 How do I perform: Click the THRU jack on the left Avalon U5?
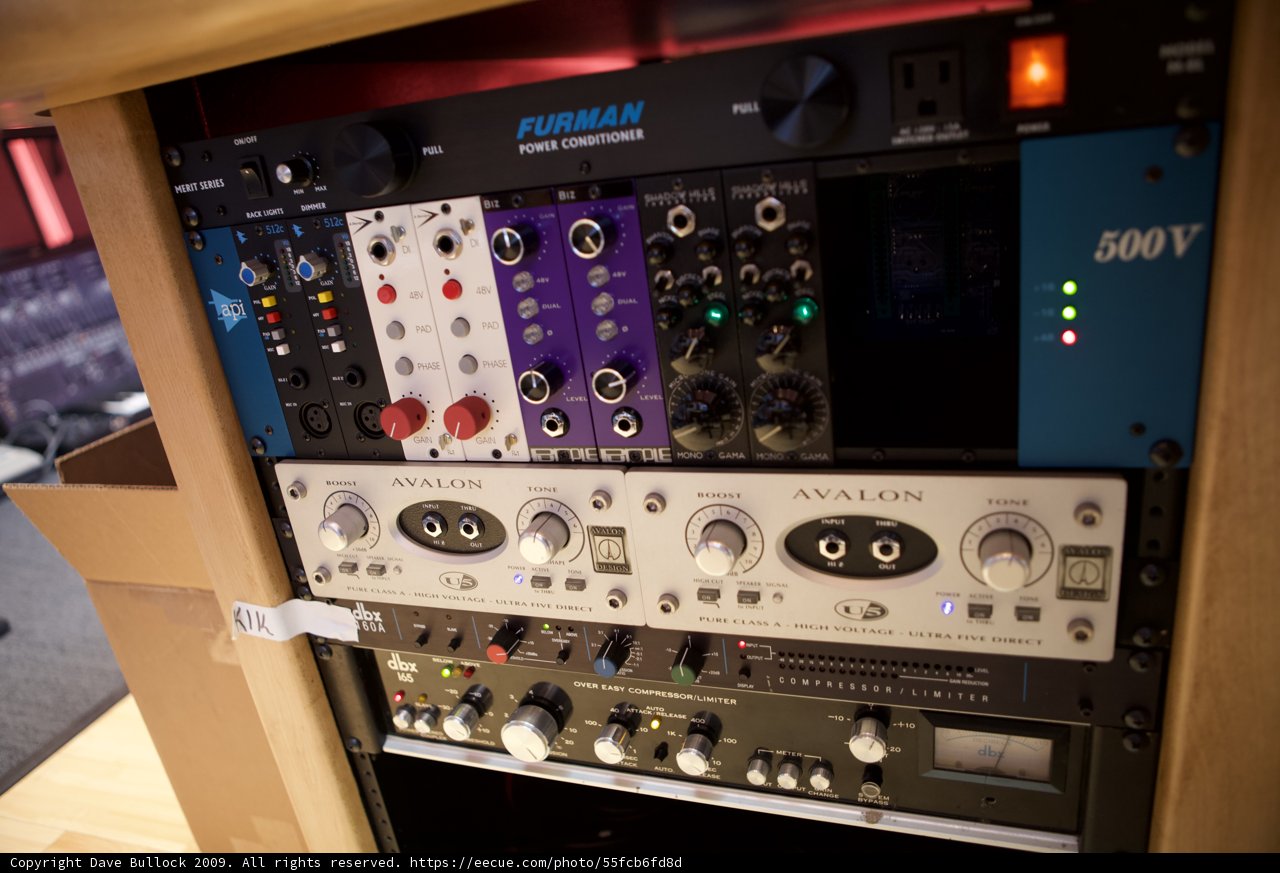click(469, 527)
